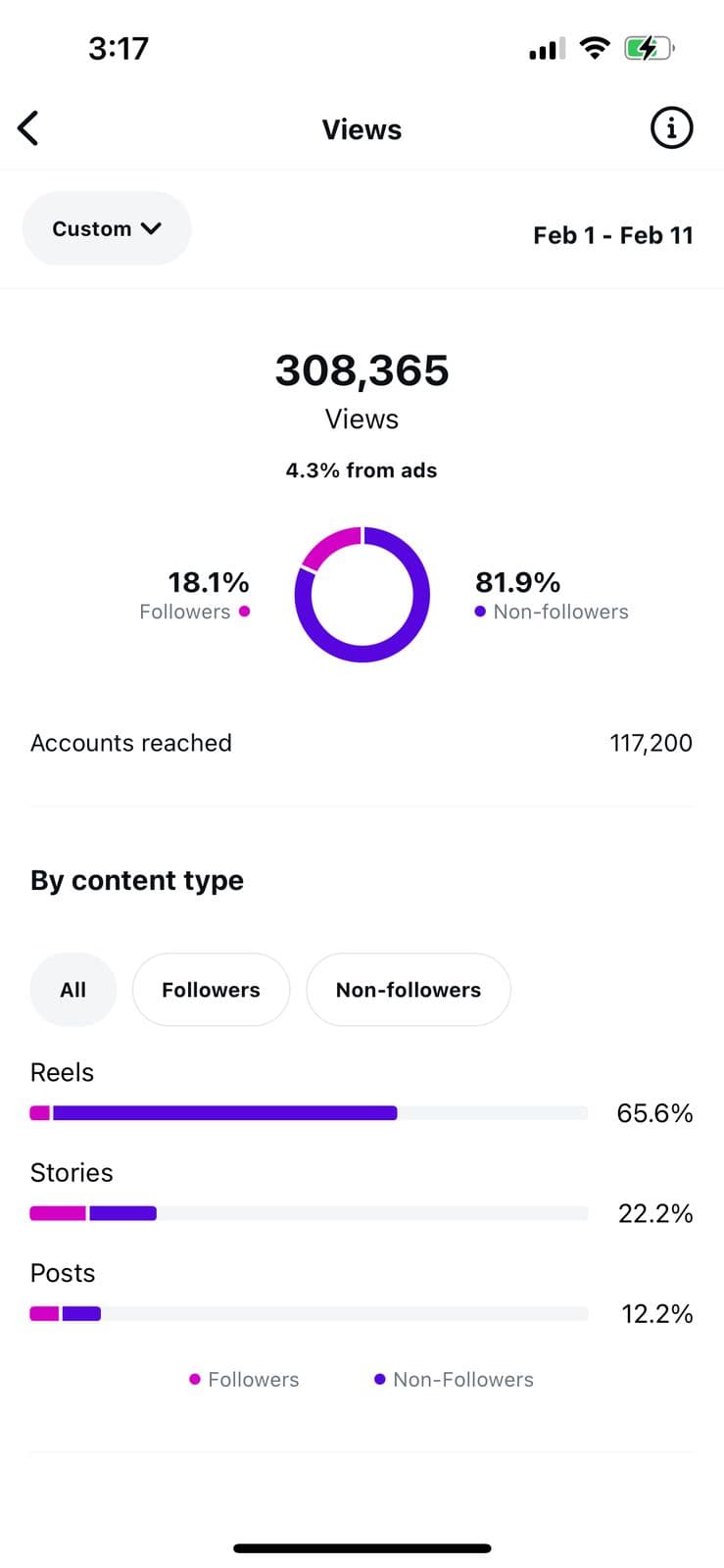This screenshot has width=724, height=1568.
Task: Tap the 308,365 total views number
Action: 362,370
